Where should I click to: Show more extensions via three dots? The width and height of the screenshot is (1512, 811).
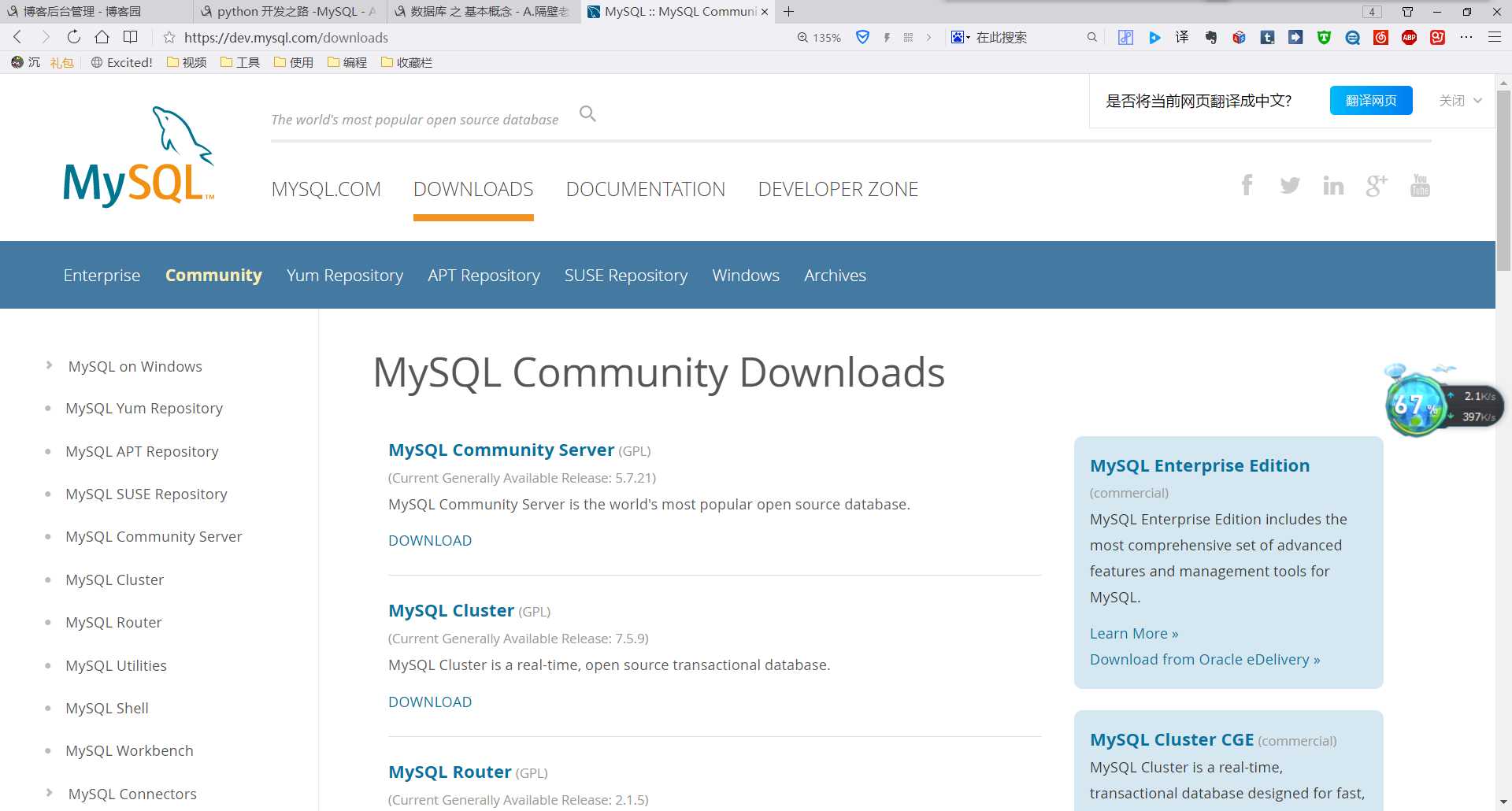point(1466,37)
